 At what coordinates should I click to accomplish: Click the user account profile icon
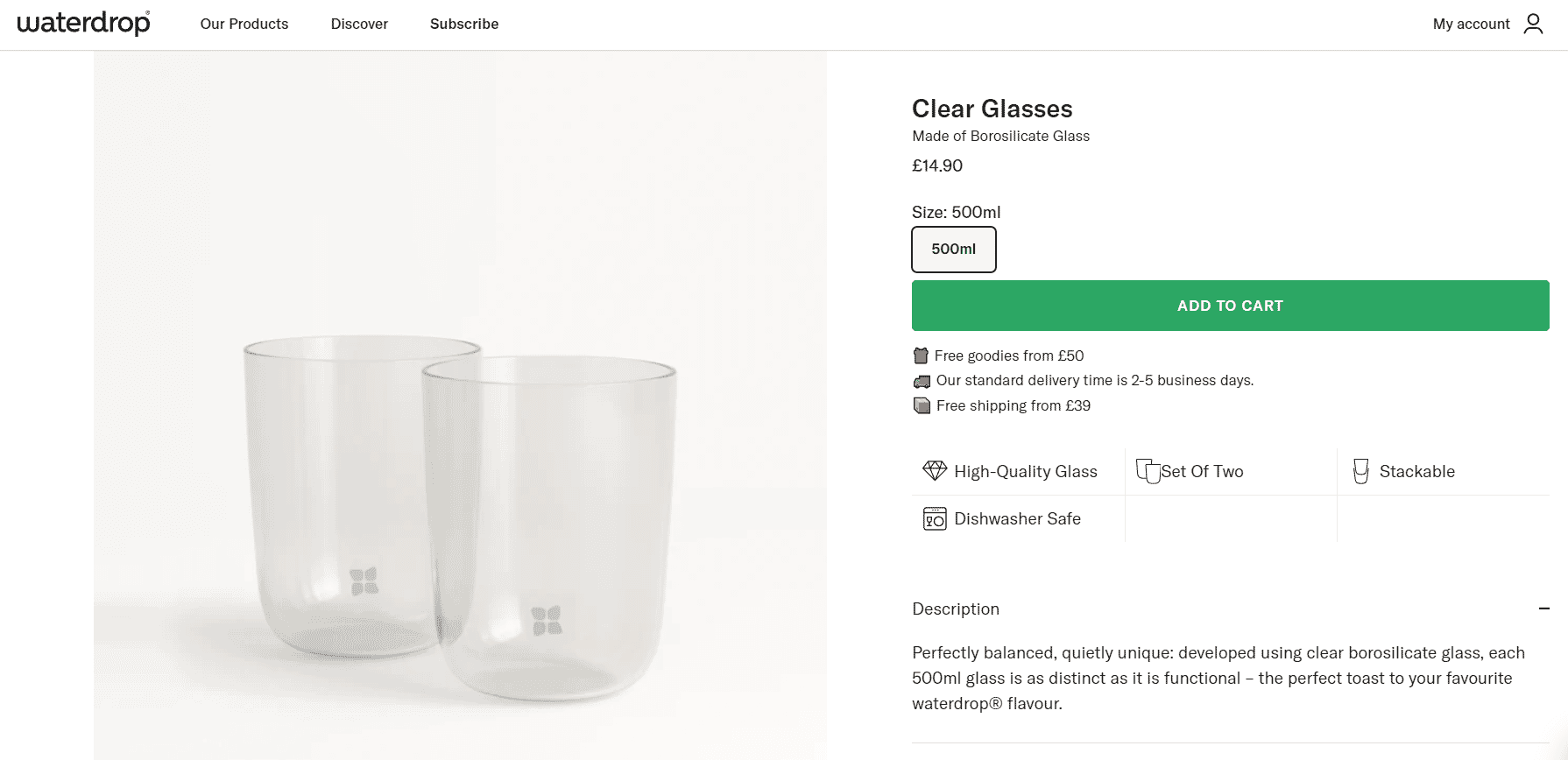click(1533, 24)
